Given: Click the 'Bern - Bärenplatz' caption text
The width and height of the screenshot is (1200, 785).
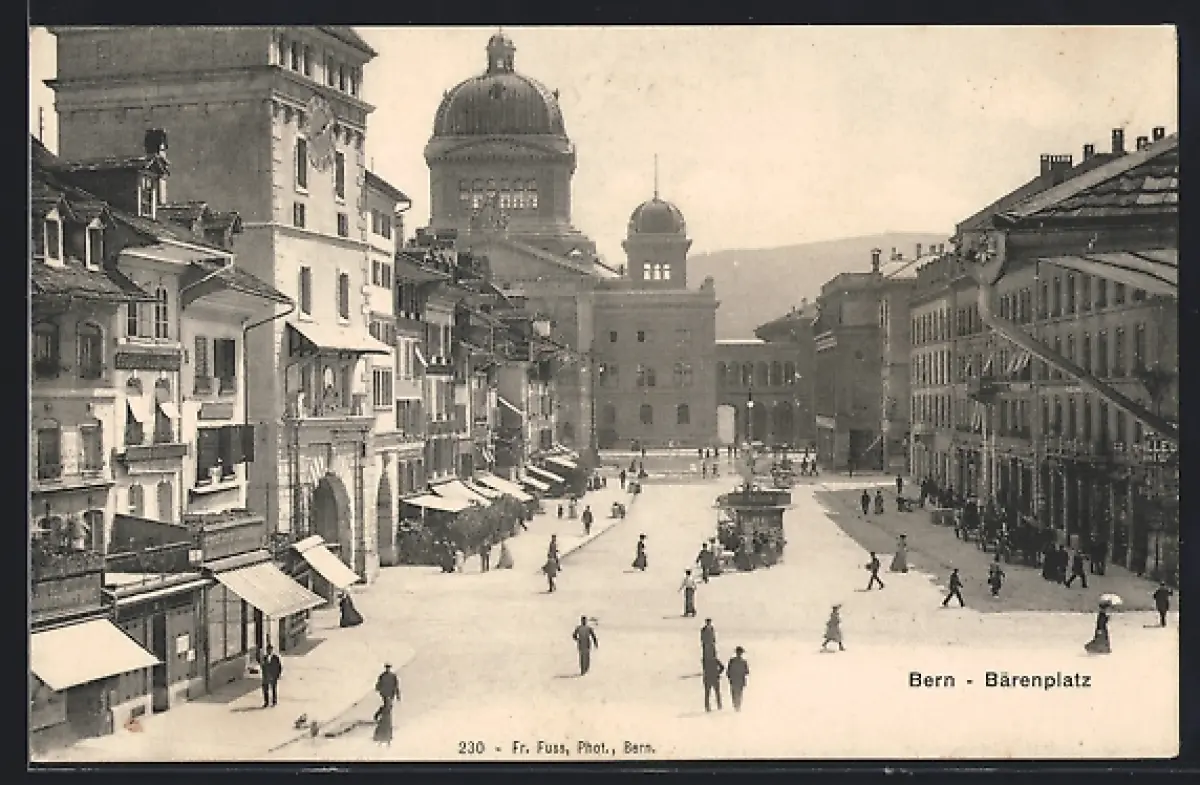Looking at the screenshot, I should click(x=999, y=680).
